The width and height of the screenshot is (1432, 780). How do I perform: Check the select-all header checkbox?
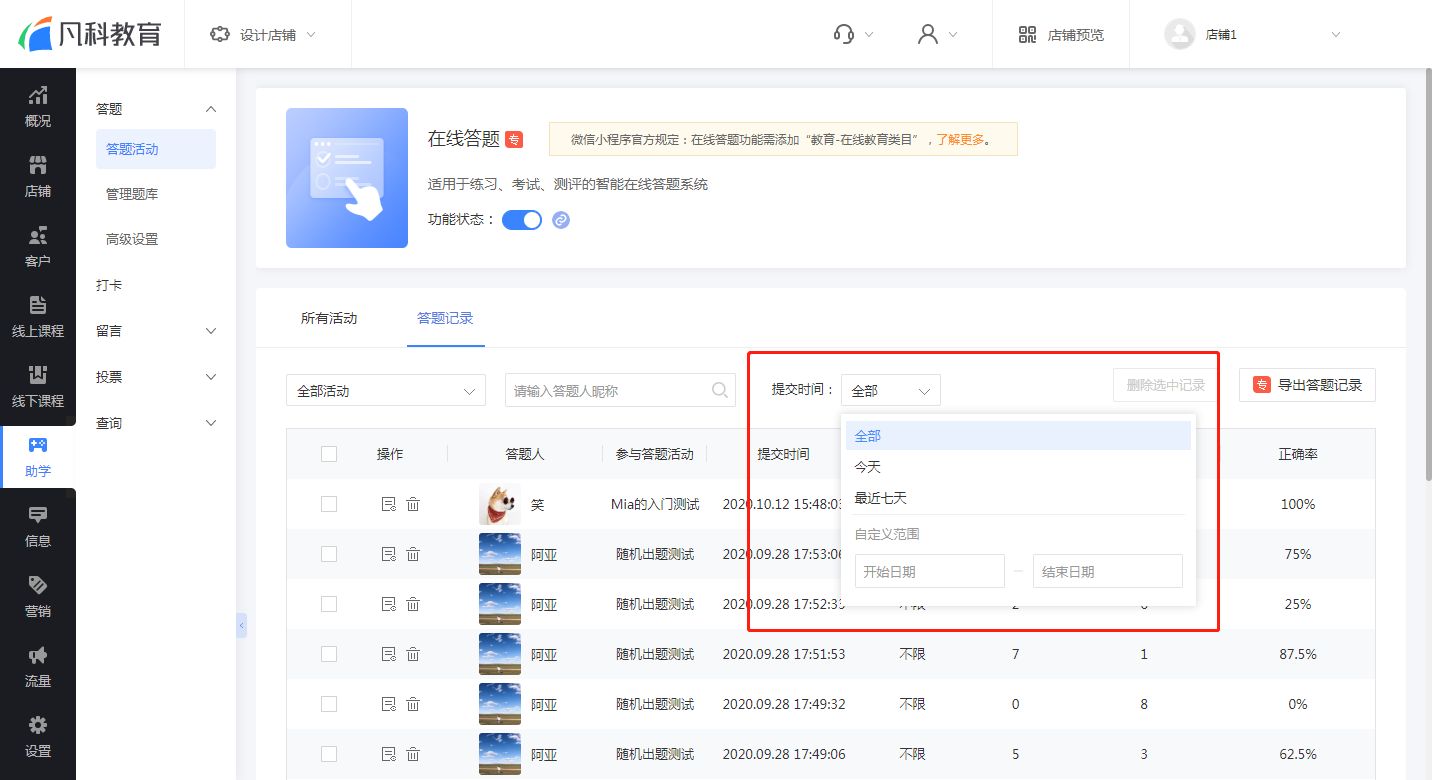tap(329, 454)
